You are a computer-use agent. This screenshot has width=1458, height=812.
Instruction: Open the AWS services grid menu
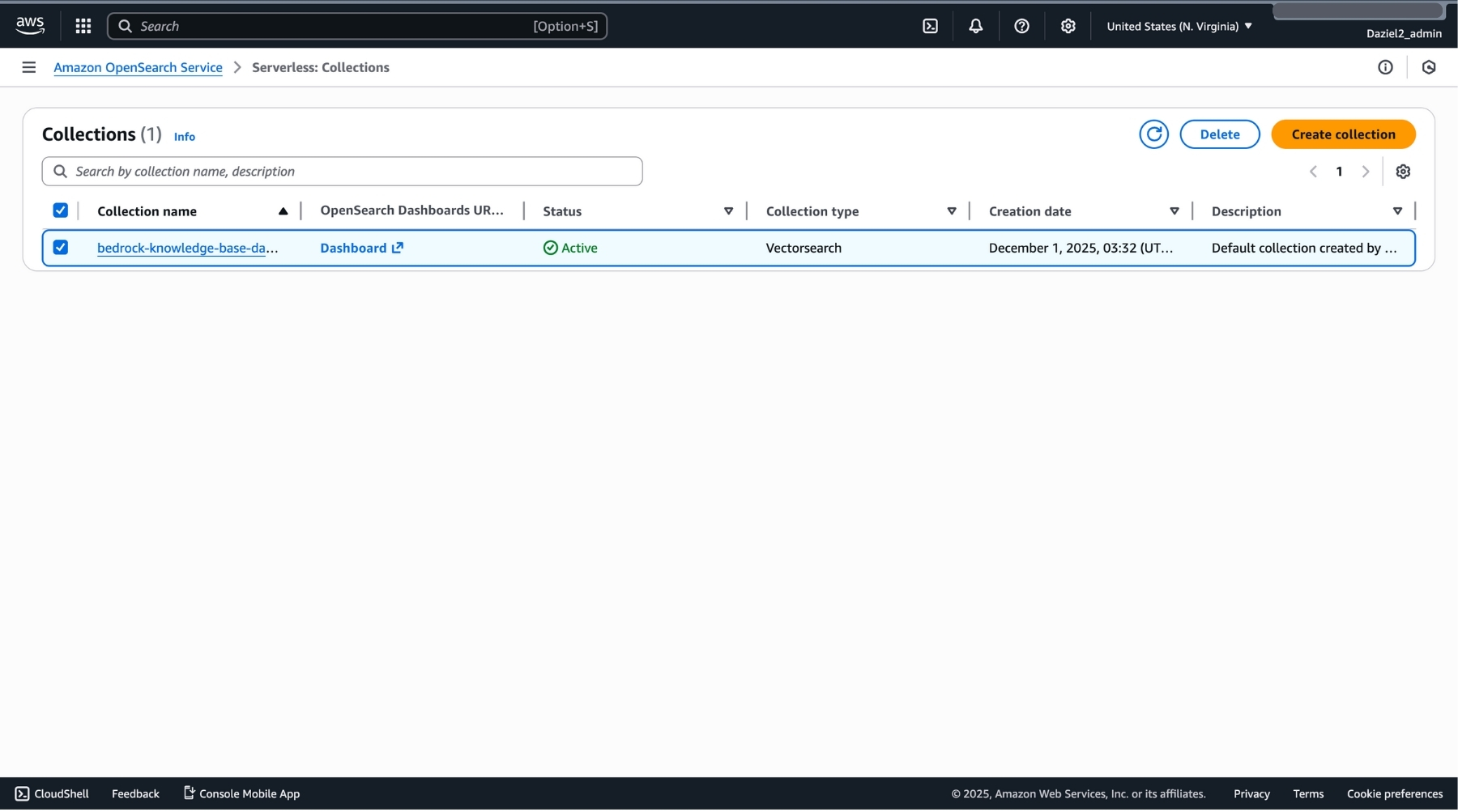click(83, 26)
